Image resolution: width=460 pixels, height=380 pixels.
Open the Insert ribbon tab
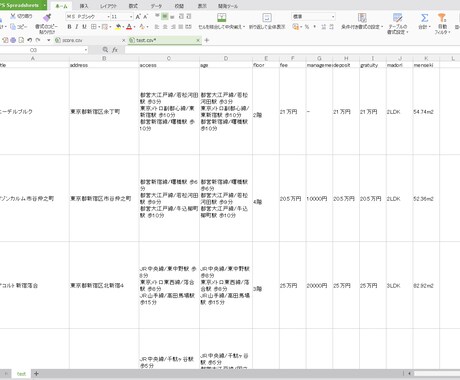point(84,6)
